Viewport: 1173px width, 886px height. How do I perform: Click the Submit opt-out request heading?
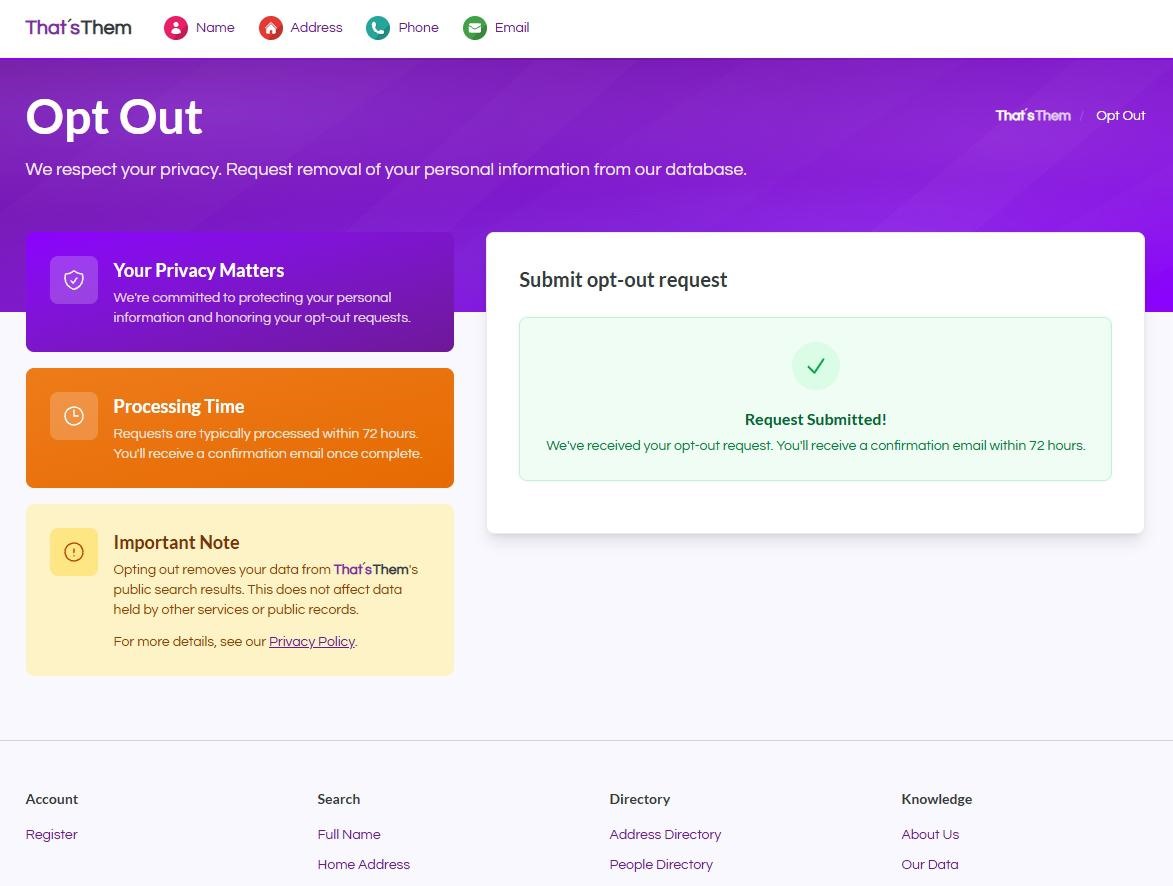[623, 280]
